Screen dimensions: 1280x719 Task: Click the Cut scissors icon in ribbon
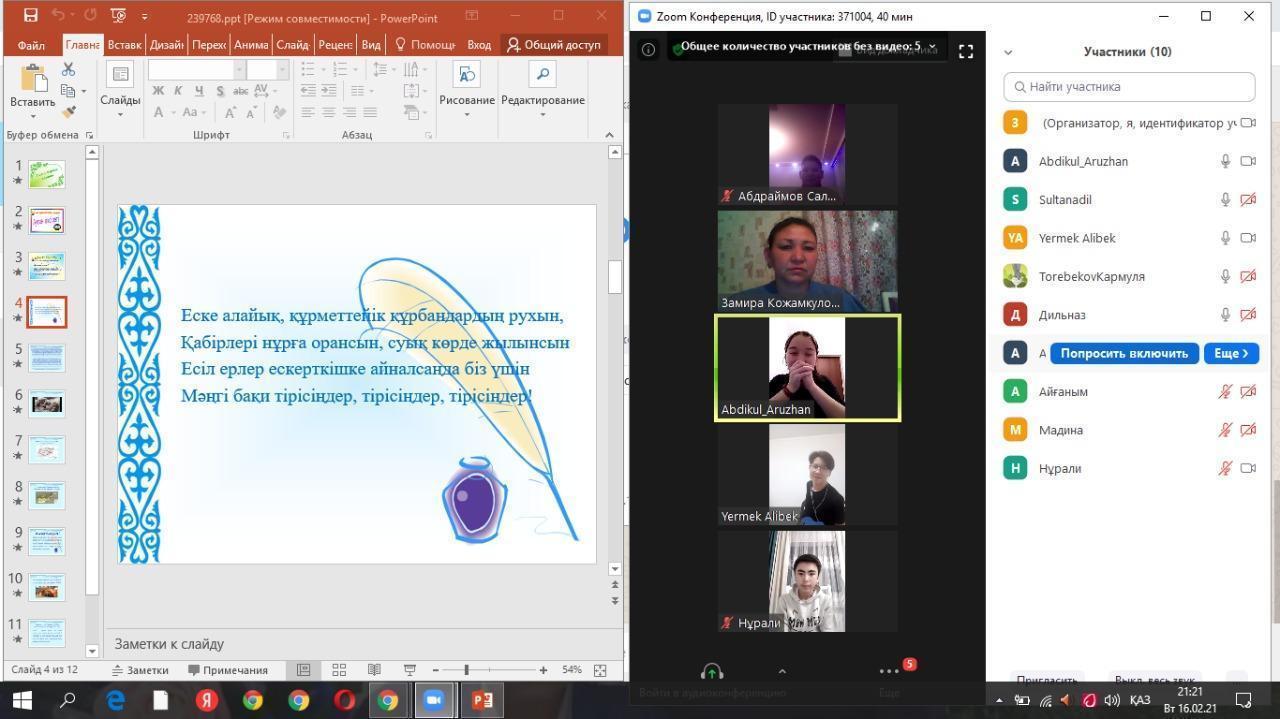[x=68, y=69]
